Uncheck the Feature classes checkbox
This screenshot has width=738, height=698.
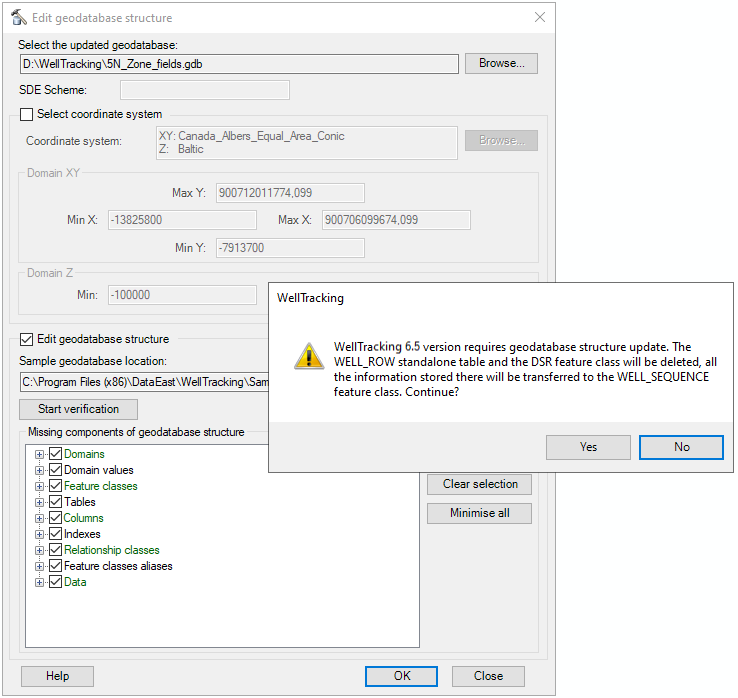point(56,486)
